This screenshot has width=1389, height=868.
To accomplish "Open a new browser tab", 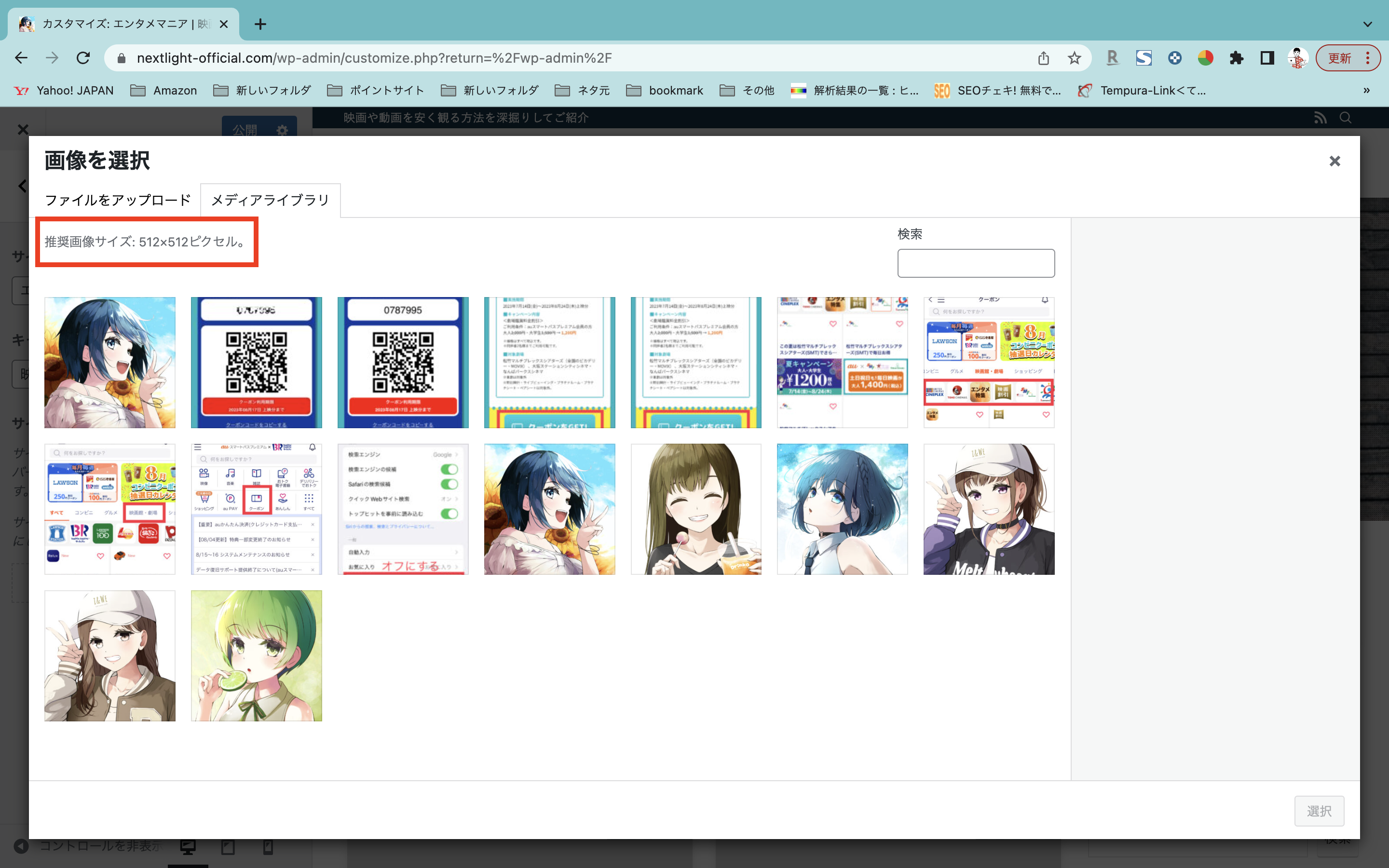I will pos(260,24).
